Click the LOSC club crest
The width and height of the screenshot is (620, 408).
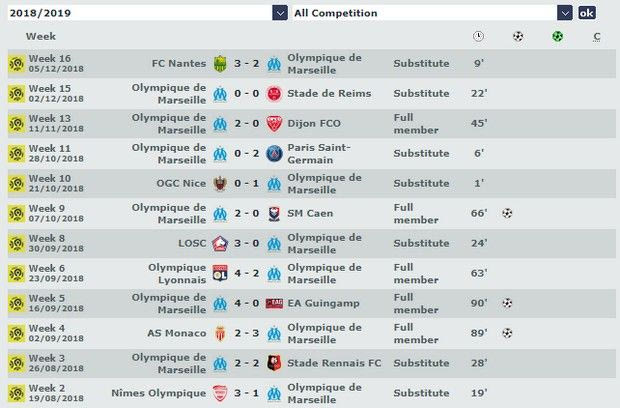(220, 243)
